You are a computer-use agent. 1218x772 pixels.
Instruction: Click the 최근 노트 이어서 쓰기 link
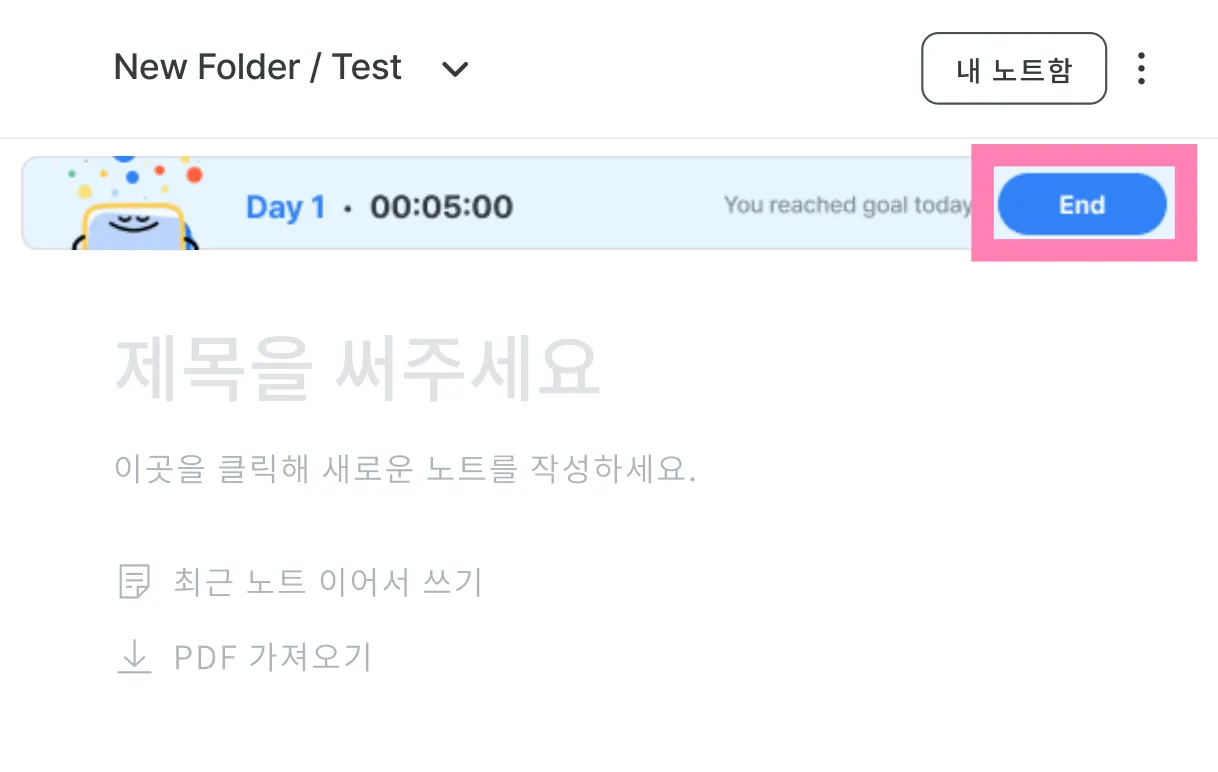coord(328,581)
